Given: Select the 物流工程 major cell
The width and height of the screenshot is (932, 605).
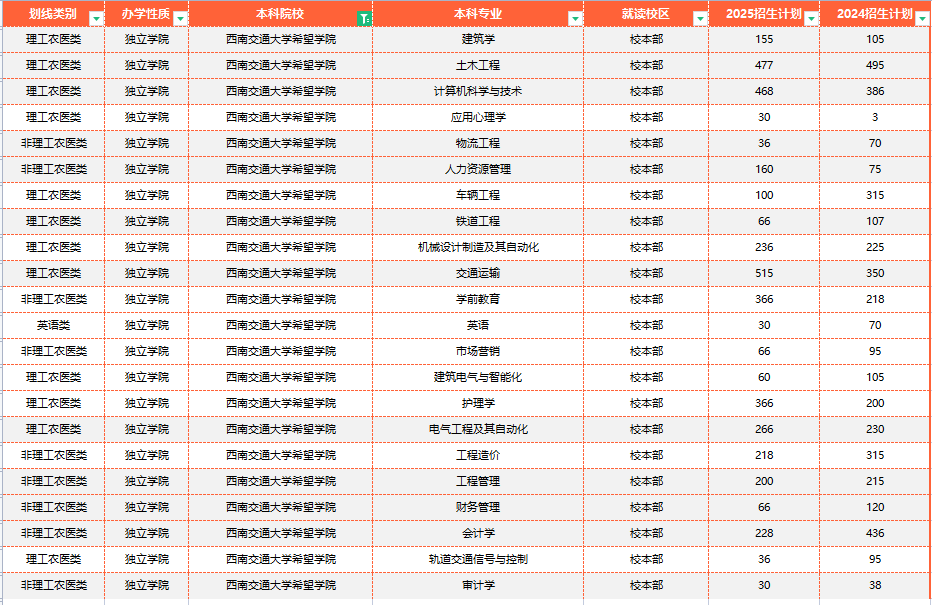Looking at the screenshot, I should click(478, 143).
